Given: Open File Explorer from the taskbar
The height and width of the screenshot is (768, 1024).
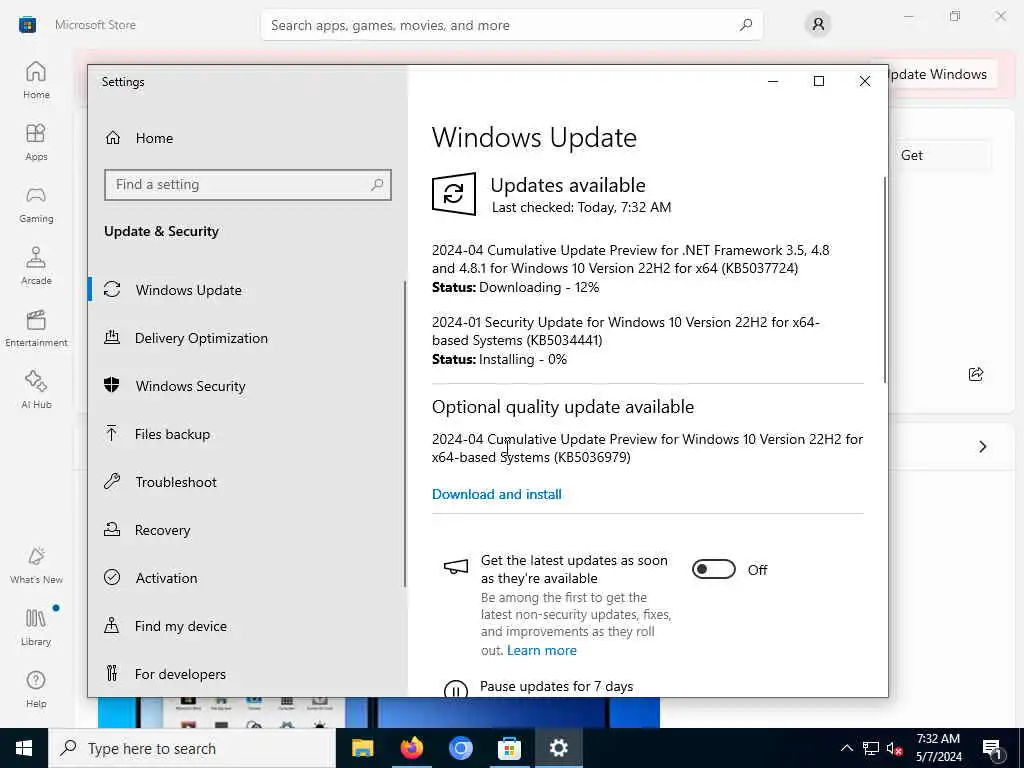Looking at the screenshot, I should (x=362, y=748).
